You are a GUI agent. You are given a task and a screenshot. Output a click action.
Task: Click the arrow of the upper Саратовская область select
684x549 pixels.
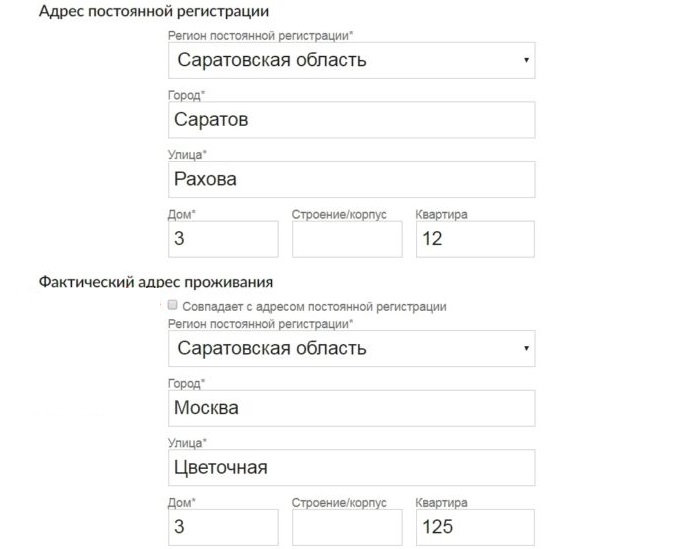[x=527, y=60]
